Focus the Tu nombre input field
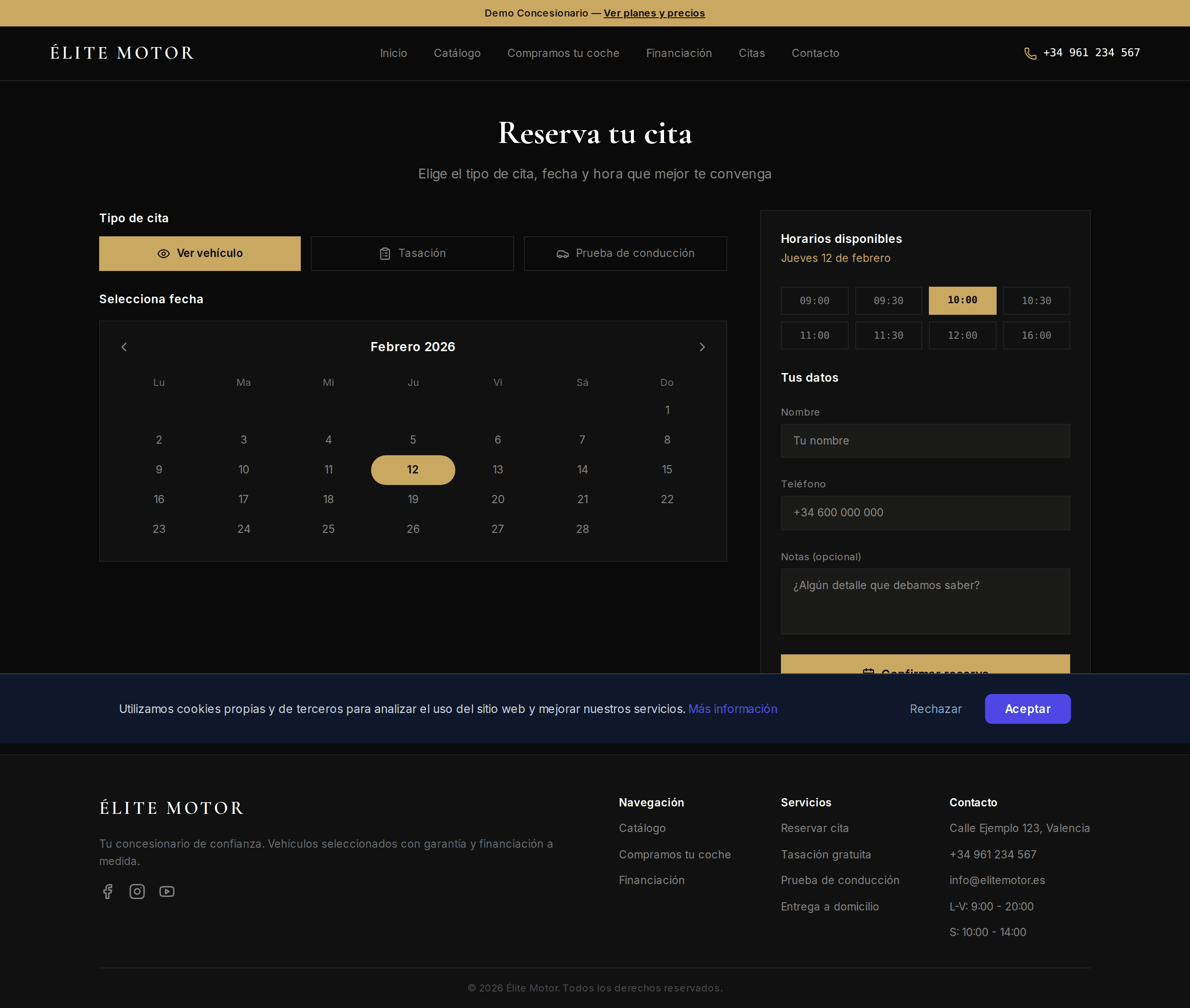1190x1008 pixels. 925,440
